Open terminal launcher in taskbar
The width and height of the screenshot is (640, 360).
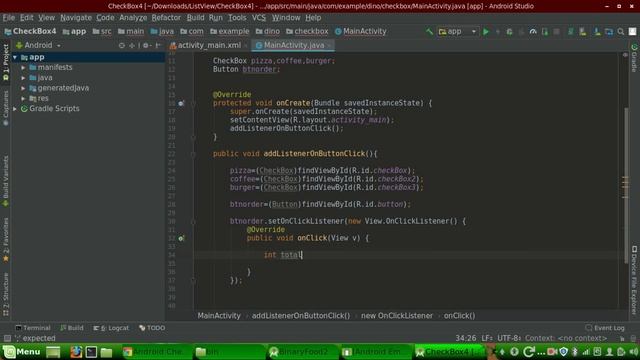point(91,351)
